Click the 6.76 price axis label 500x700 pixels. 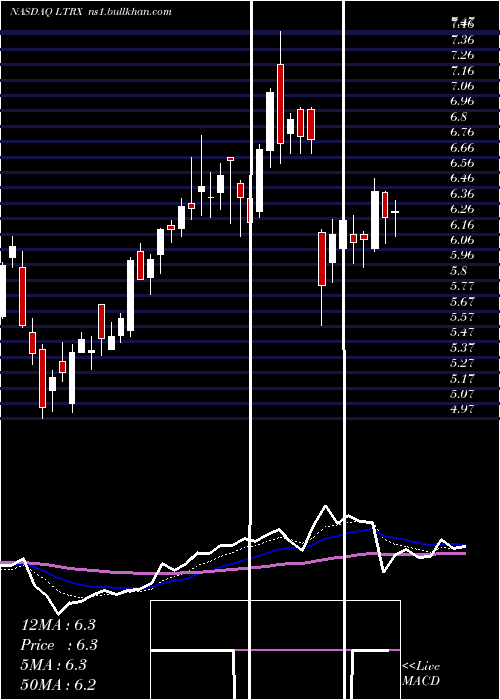[x=462, y=133]
